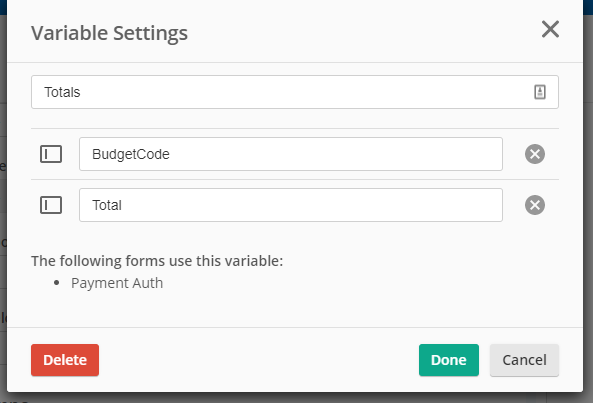Click the Totals variable name field
The height and width of the screenshot is (403, 593).
[x=295, y=92]
